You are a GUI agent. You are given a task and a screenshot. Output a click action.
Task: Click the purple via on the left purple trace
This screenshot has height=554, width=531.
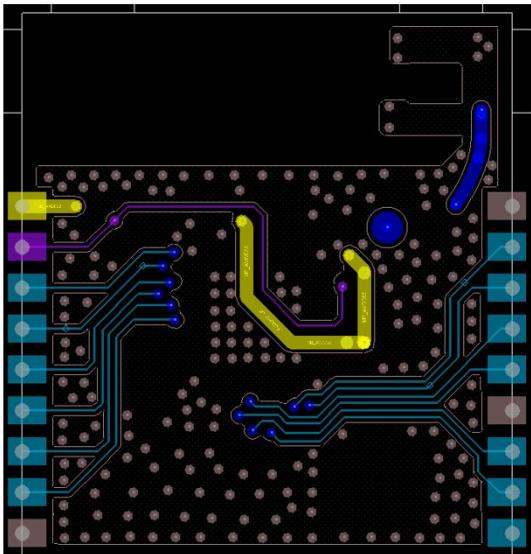pos(114,220)
